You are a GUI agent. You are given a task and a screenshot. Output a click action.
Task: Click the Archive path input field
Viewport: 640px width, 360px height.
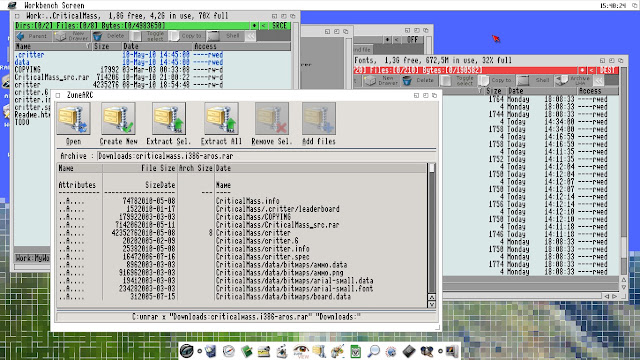click(266, 156)
